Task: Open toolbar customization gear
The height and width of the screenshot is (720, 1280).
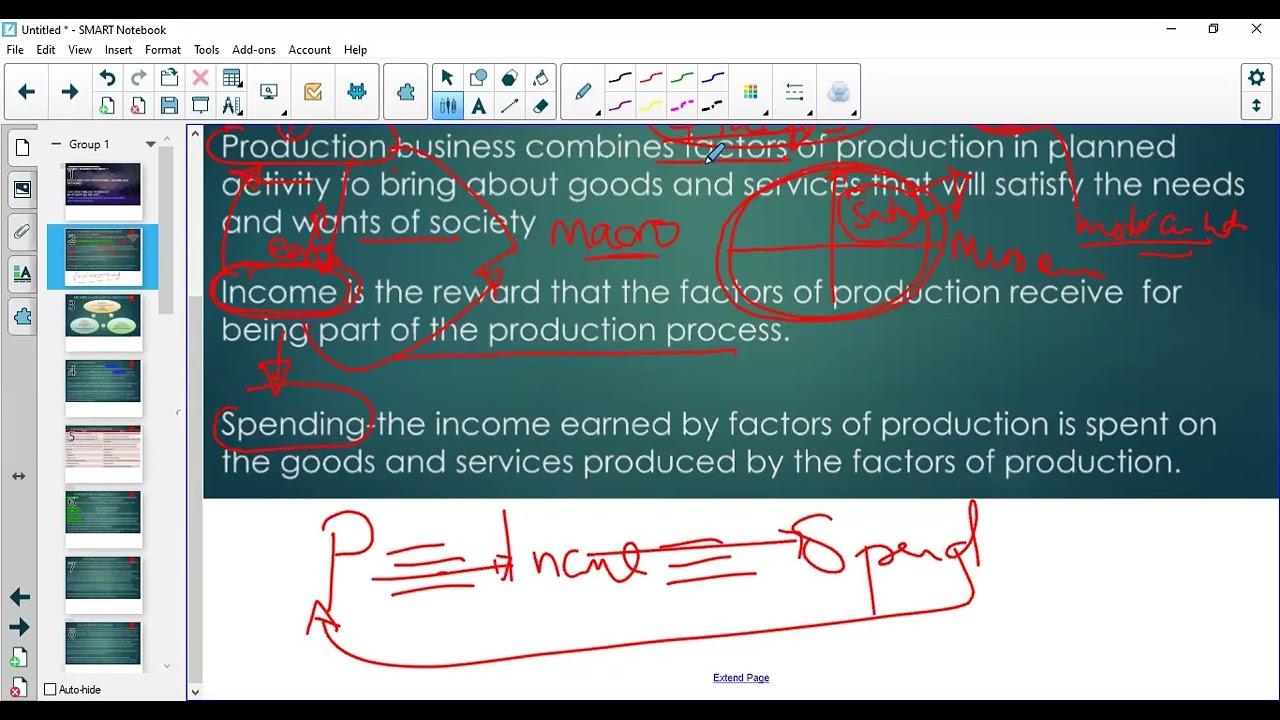Action: [x=1257, y=78]
